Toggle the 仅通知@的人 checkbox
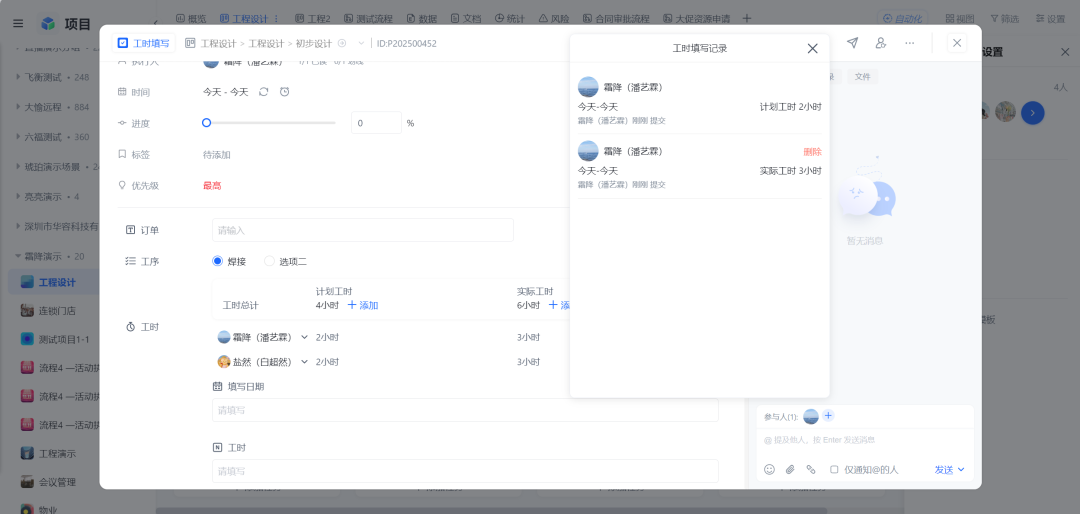The height and width of the screenshot is (514, 1080). [834, 469]
